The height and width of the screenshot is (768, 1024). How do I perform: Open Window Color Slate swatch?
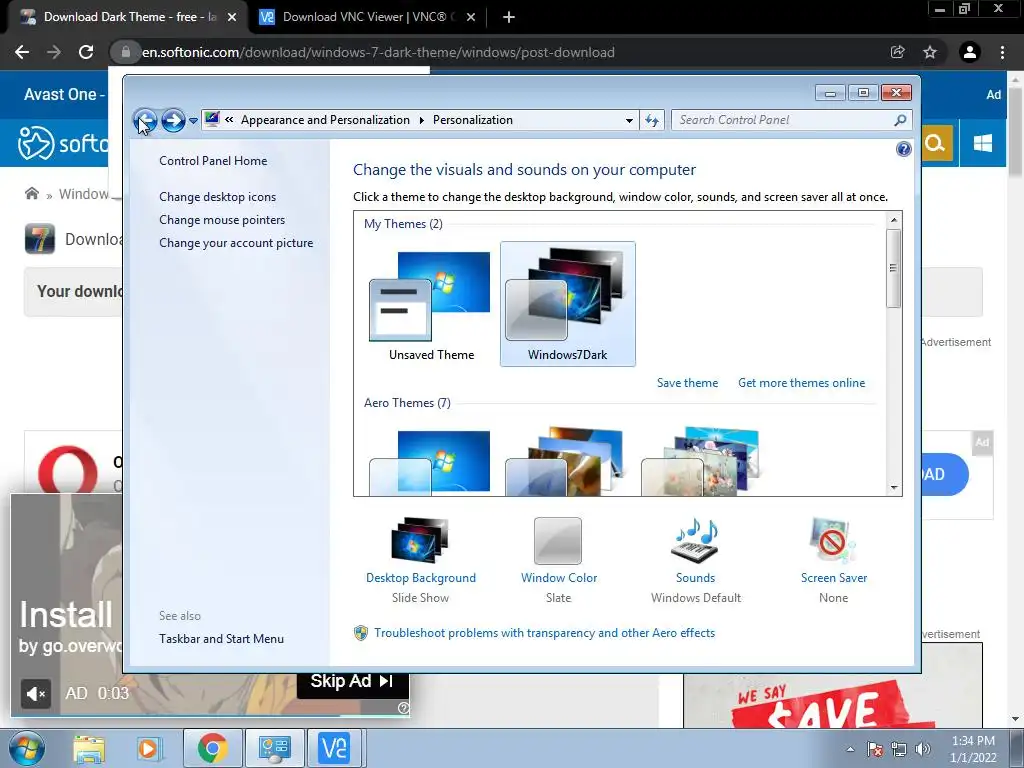pos(558,541)
